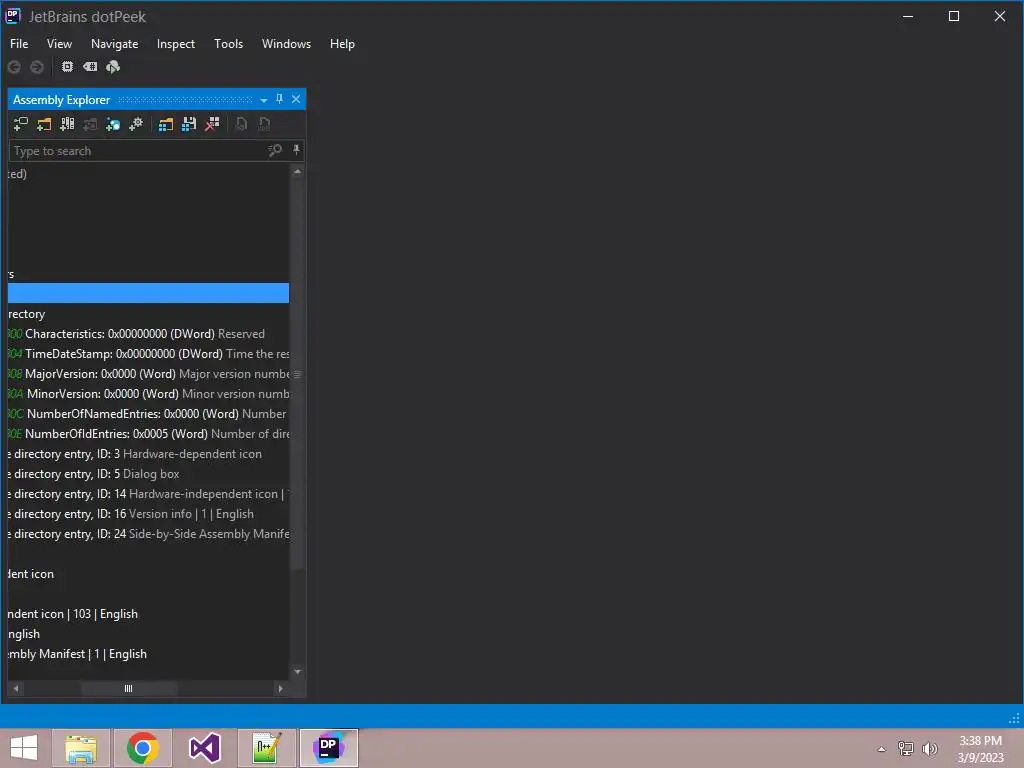Select the NumberOfIdEntries: 0x0005 row

pos(148,434)
